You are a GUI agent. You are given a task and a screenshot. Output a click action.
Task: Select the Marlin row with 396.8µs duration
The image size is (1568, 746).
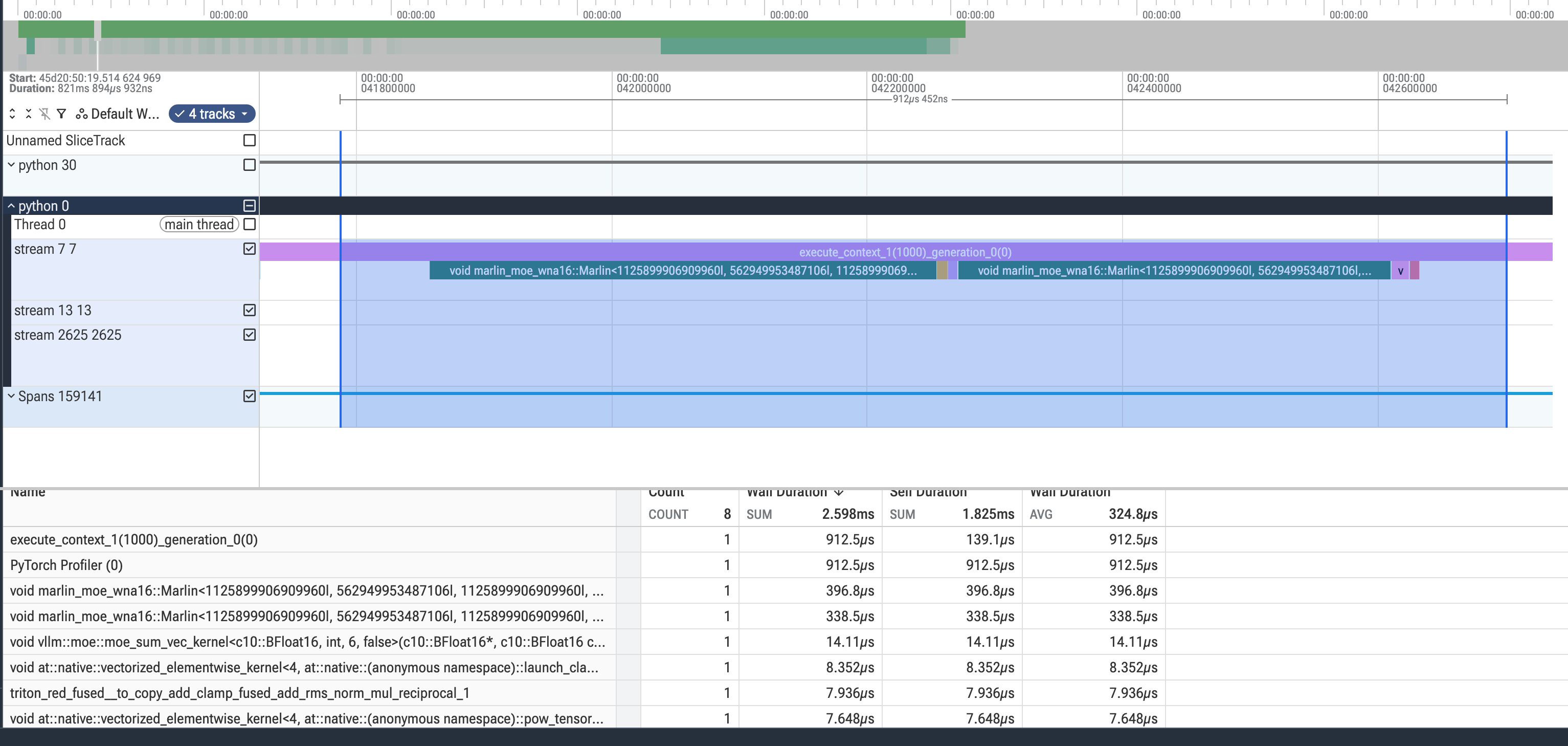(x=585, y=590)
